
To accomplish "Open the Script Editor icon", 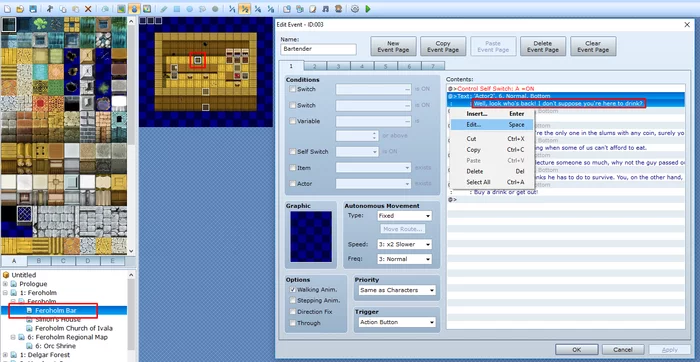I will point(312,8).
